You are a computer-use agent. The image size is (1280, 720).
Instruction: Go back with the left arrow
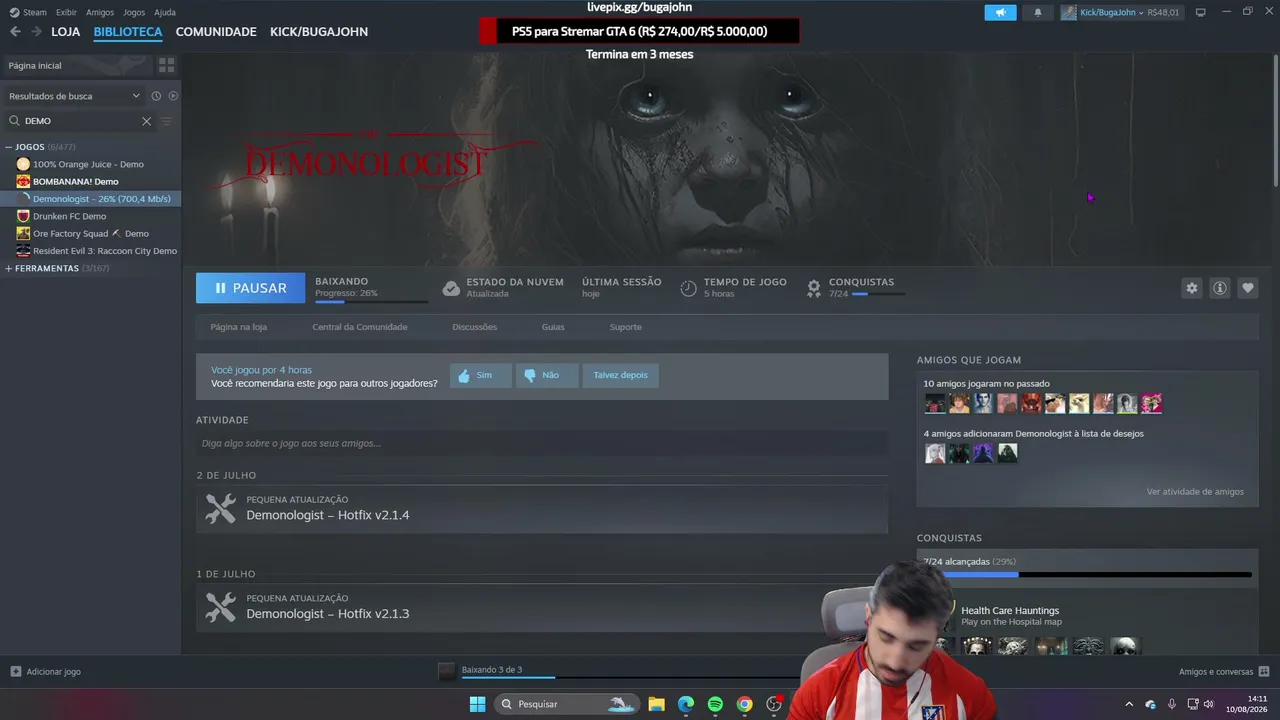15,32
